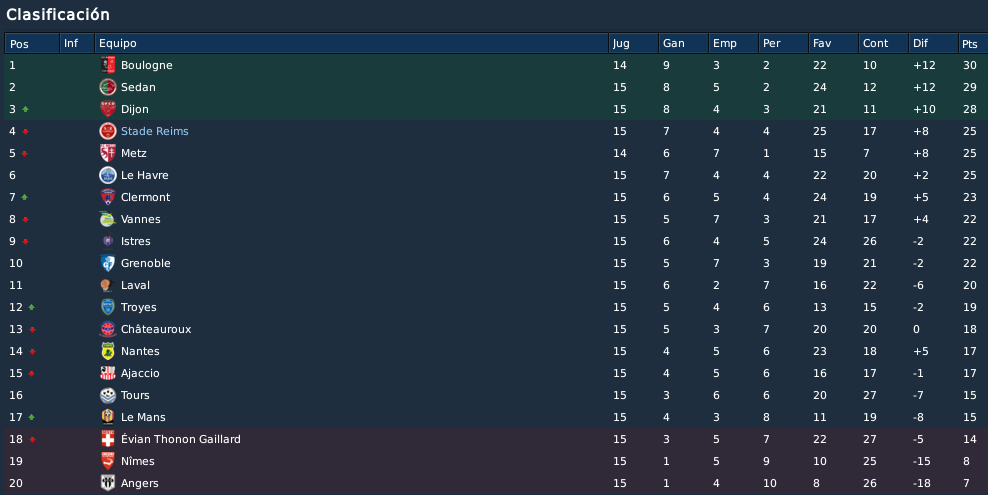Click the Jug column header

tap(633, 43)
